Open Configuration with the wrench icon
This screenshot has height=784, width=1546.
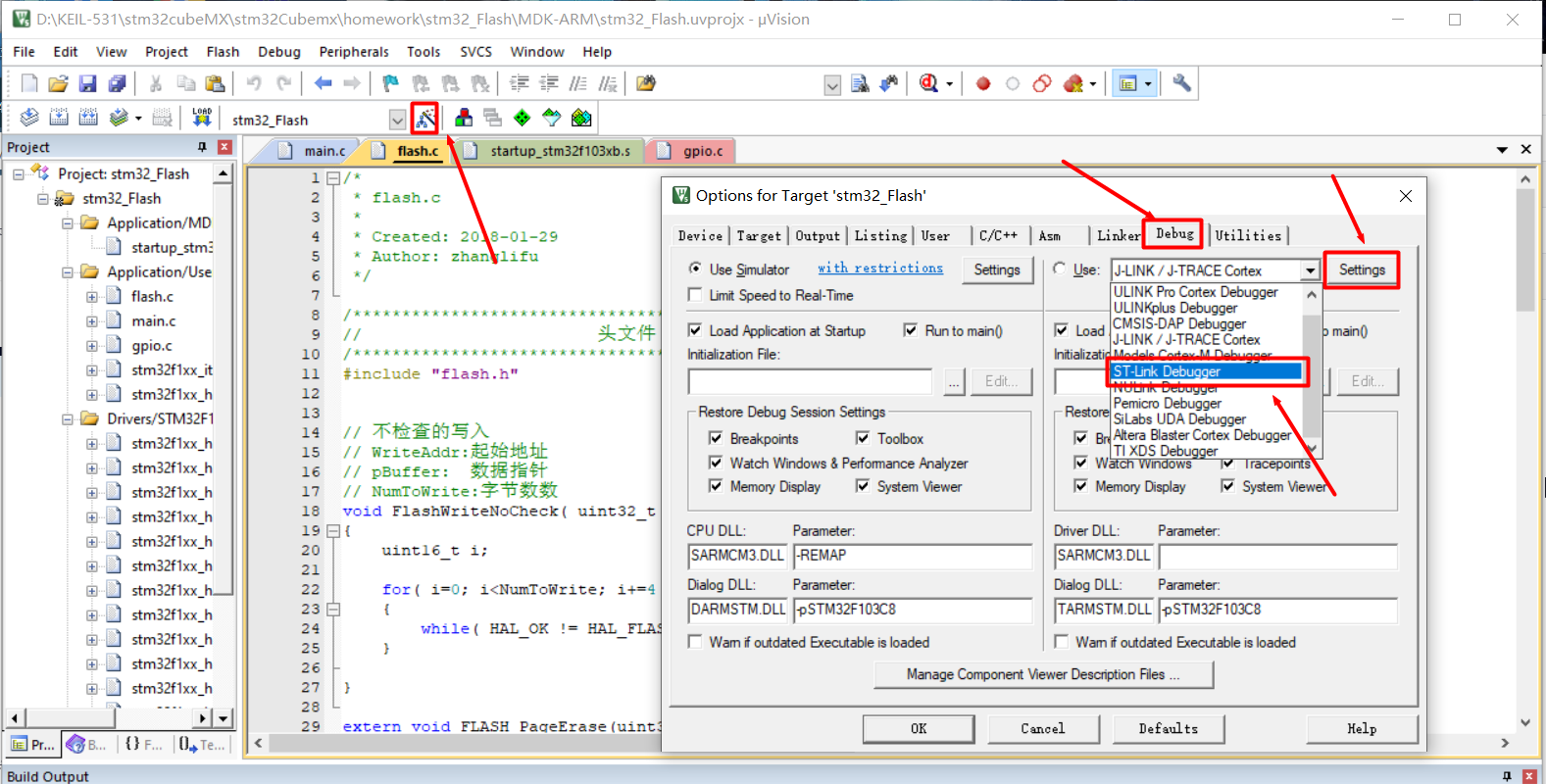pyautogui.click(x=1181, y=83)
